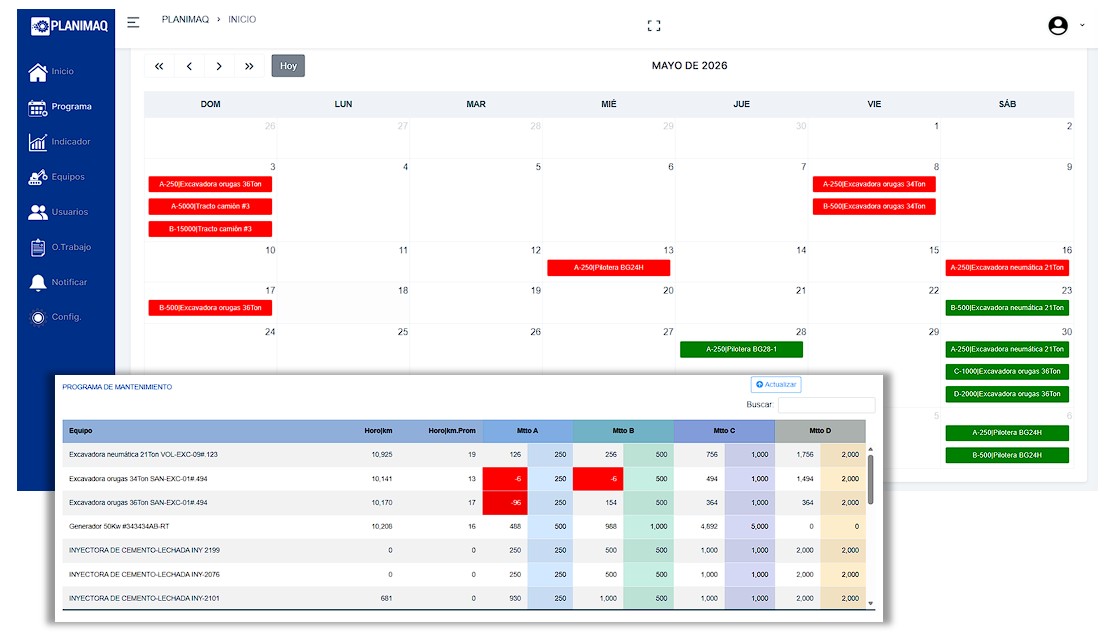This screenshot has height=636, width=1111.
Task: Open the Equipos excavator icon
Action: click(x=38, y=177)
